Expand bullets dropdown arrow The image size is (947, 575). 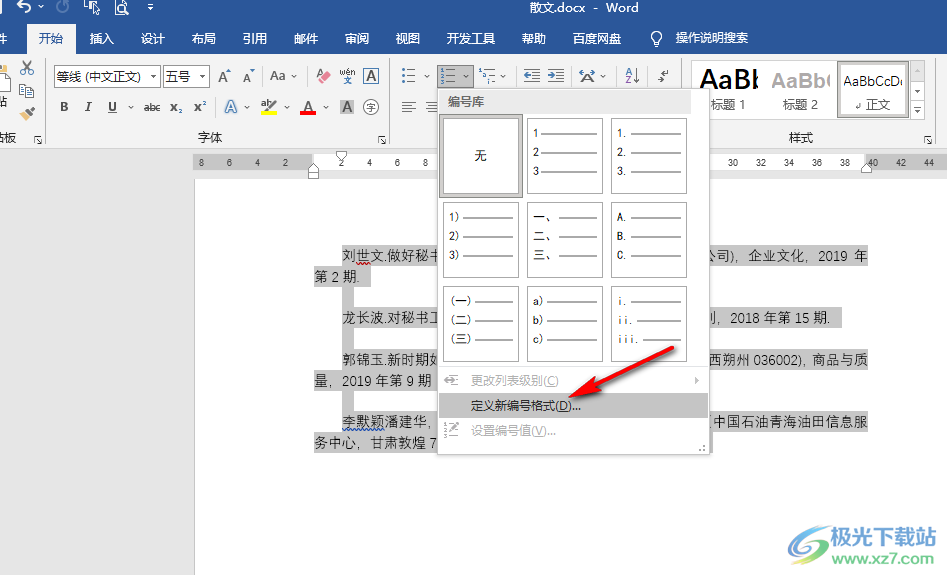coord(426,77)
